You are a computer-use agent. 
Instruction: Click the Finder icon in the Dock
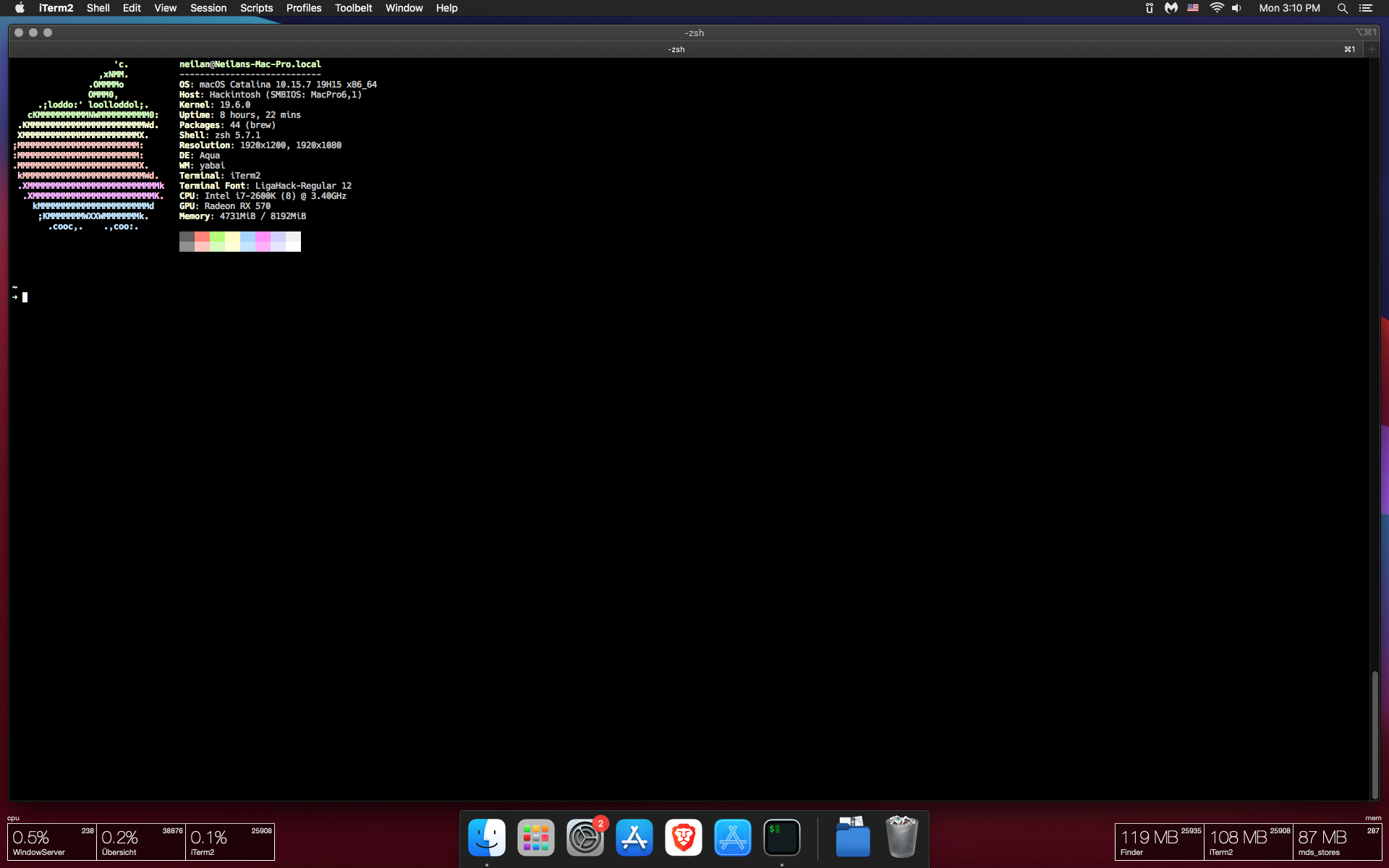486,837
